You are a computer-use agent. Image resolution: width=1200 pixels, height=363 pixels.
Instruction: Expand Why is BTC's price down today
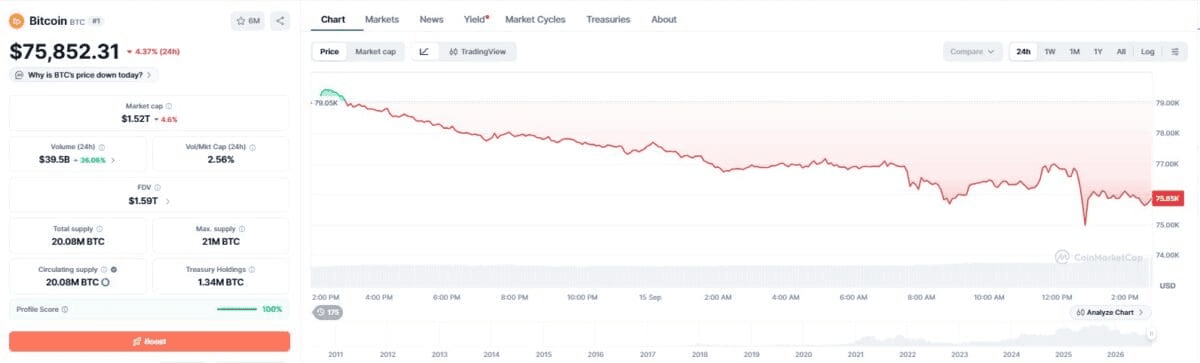(x=84, y=75)
